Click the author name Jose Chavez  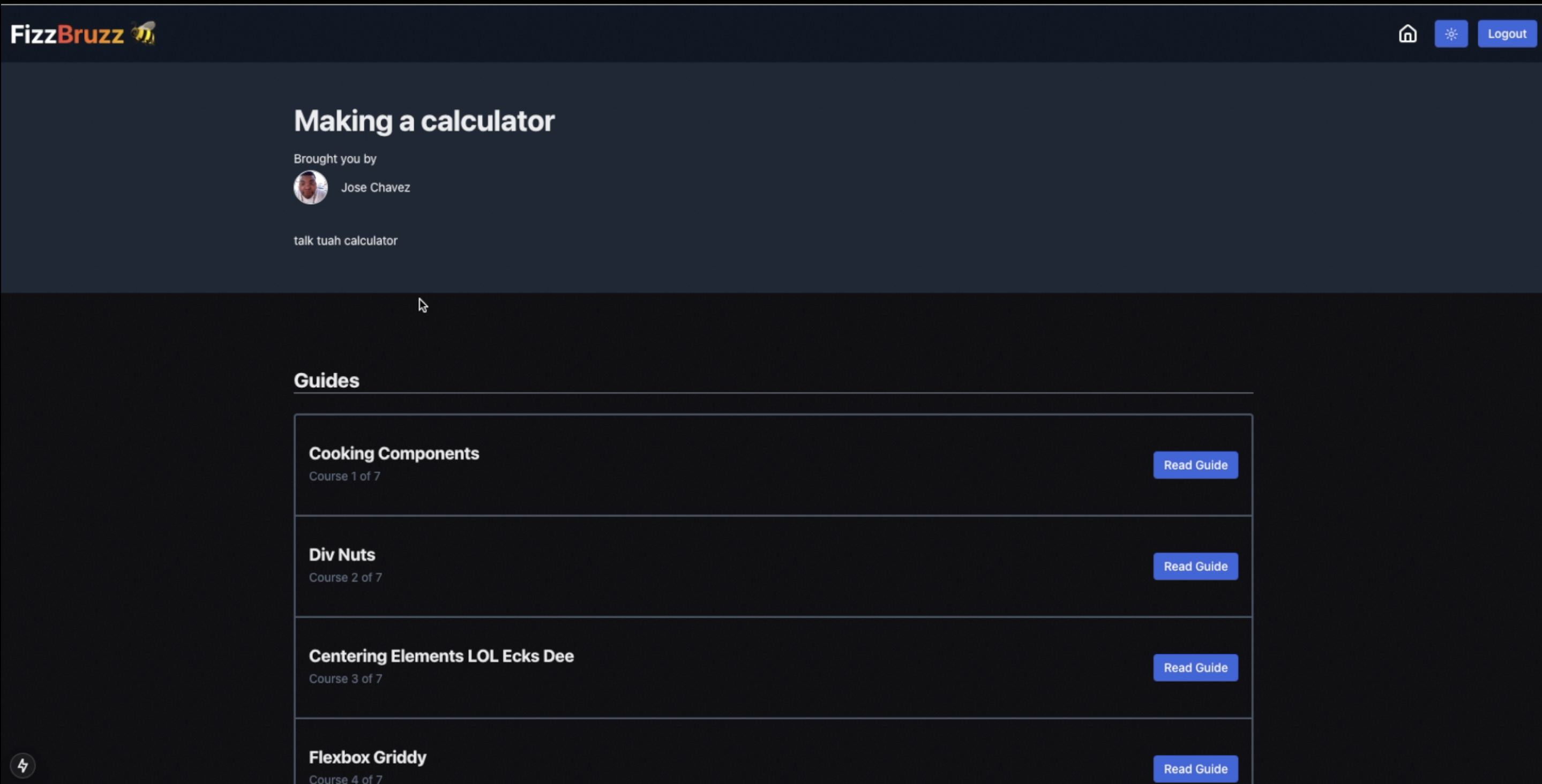point(376,187)
